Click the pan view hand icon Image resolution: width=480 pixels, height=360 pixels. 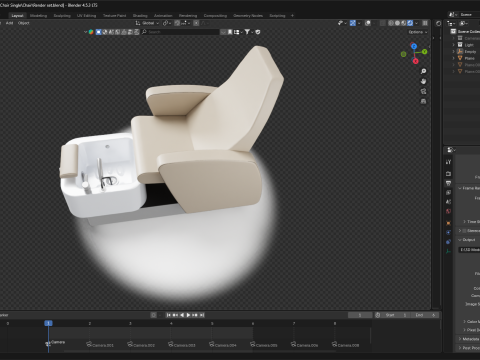(423, 81)
